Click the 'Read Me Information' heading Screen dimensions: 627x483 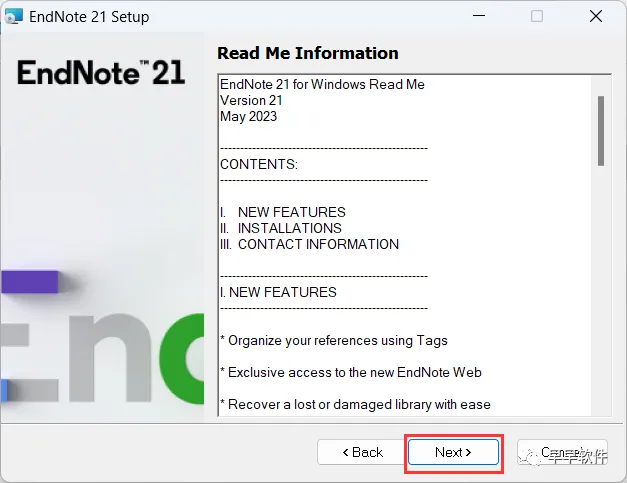(308, 53)
